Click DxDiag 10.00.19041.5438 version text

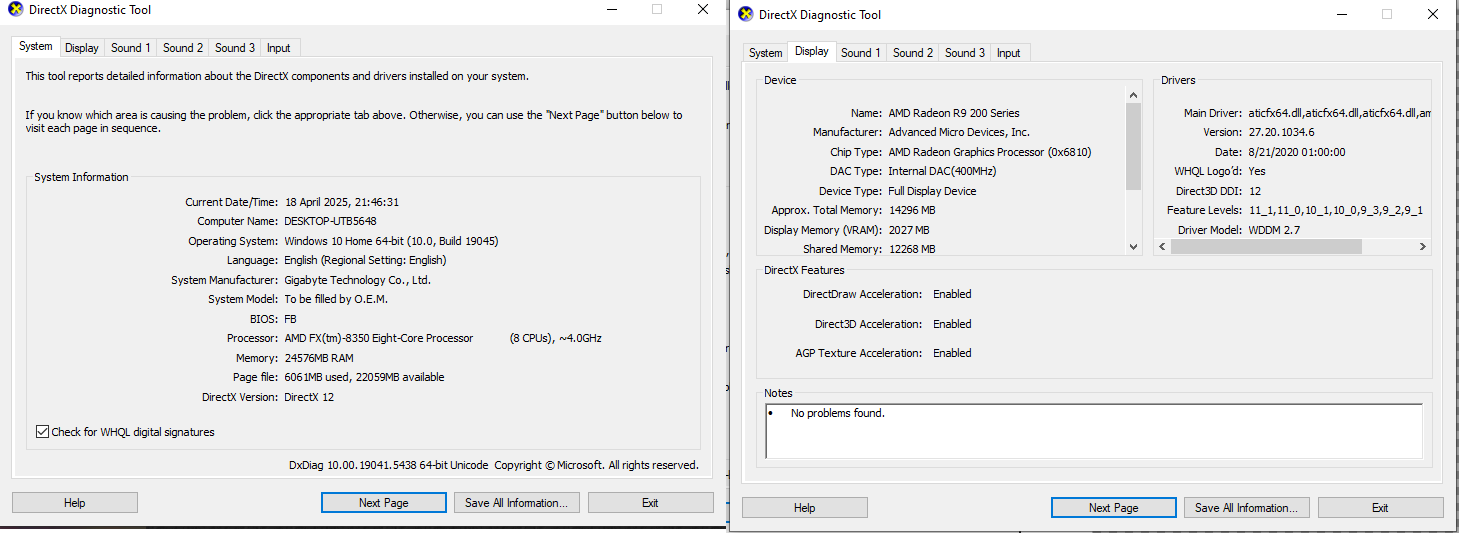coord(389,465)
